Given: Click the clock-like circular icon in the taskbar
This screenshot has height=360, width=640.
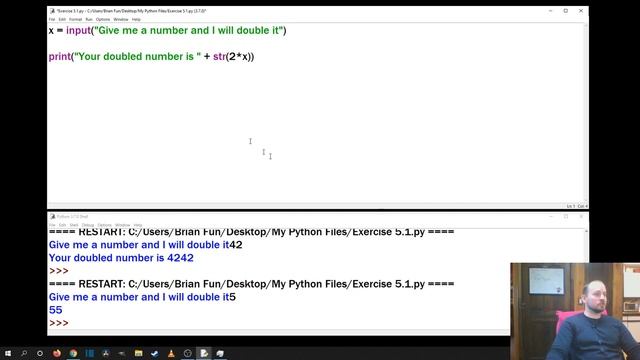Looking at the screenshot, I should (x=187, y=353).
